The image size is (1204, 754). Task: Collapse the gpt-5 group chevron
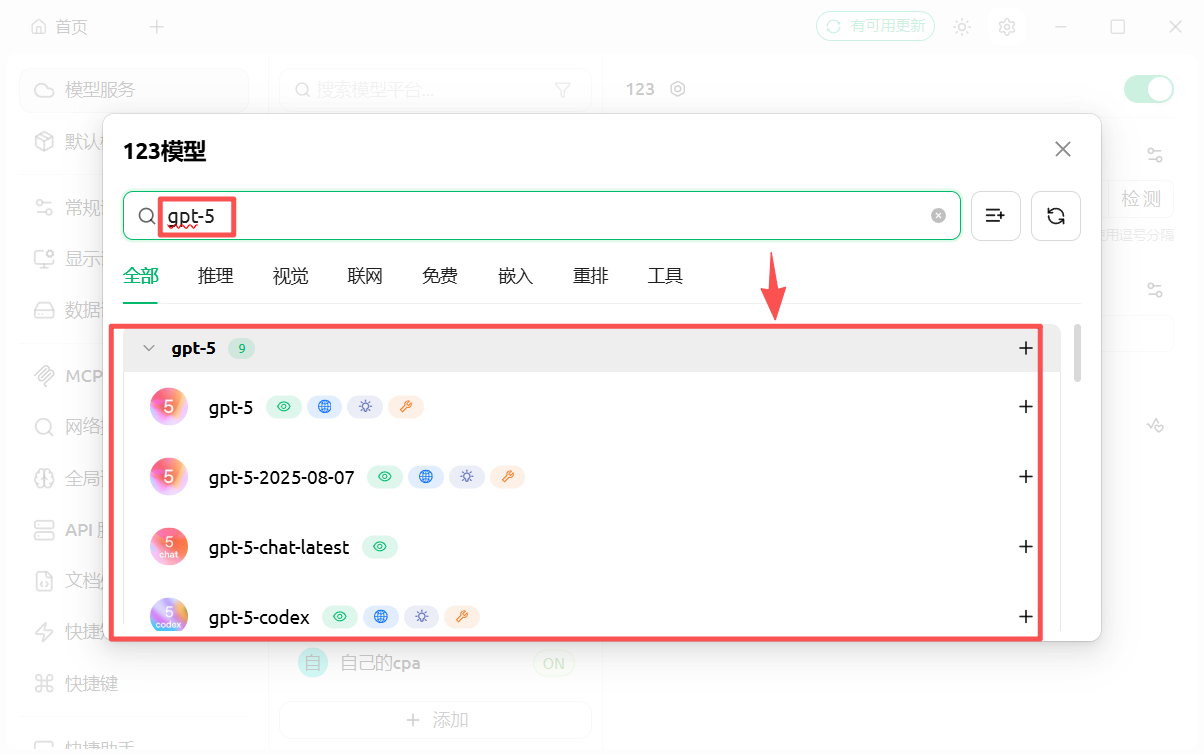point(149,348)
